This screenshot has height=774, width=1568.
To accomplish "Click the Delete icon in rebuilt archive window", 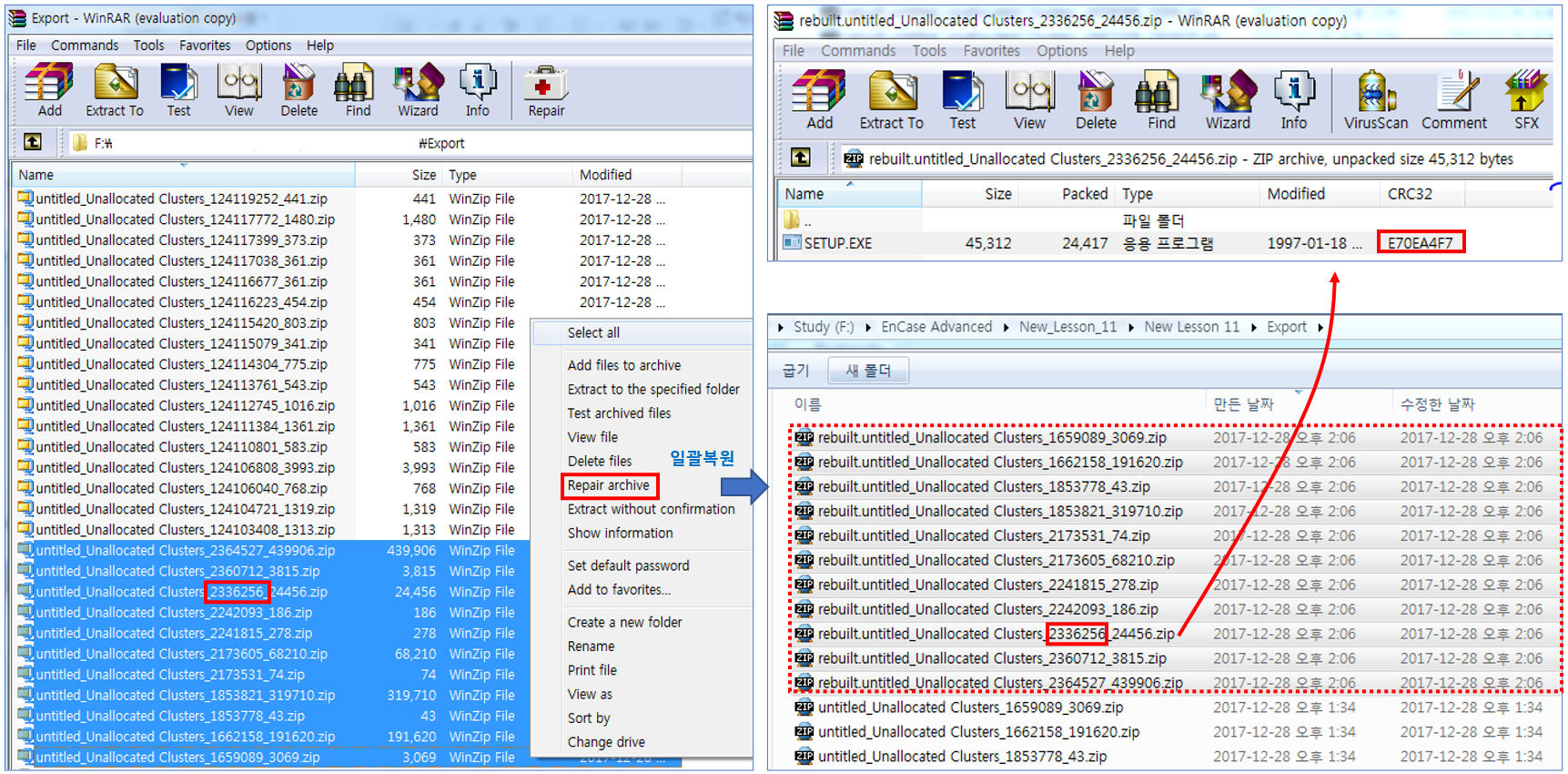I will click(1096, 100).
